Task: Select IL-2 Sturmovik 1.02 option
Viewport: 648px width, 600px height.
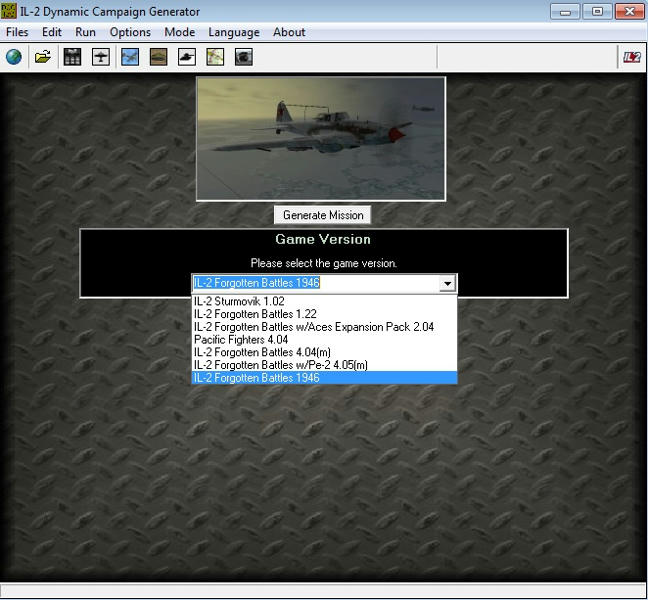Action: (324, 301)
